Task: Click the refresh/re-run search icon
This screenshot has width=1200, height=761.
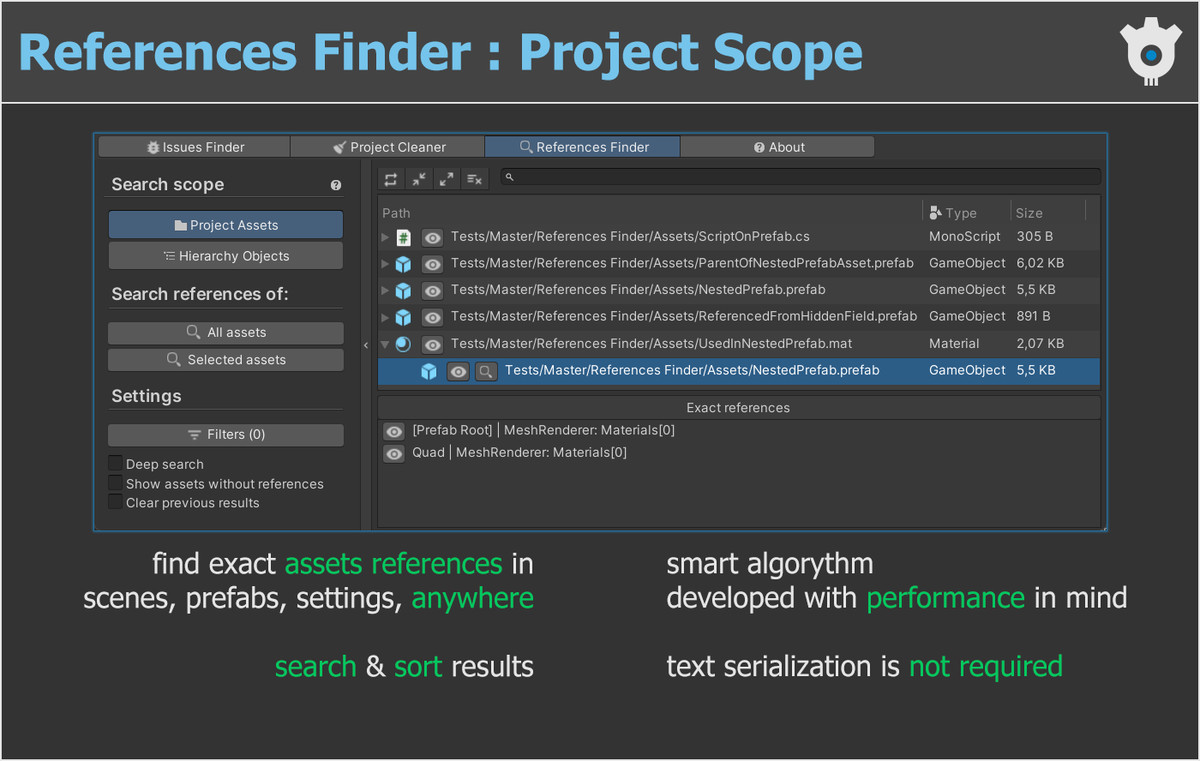Action: pyautogui.click(x=391, y=179)
